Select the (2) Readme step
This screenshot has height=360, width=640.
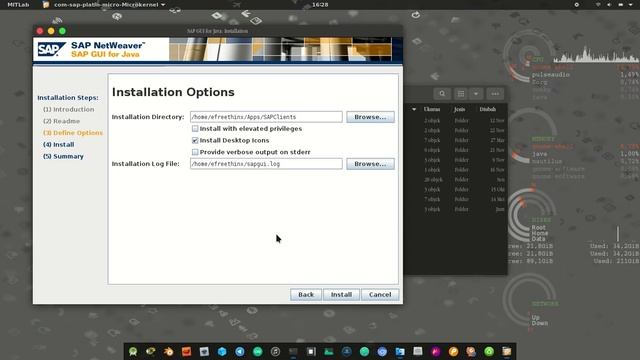click(62, 121)
